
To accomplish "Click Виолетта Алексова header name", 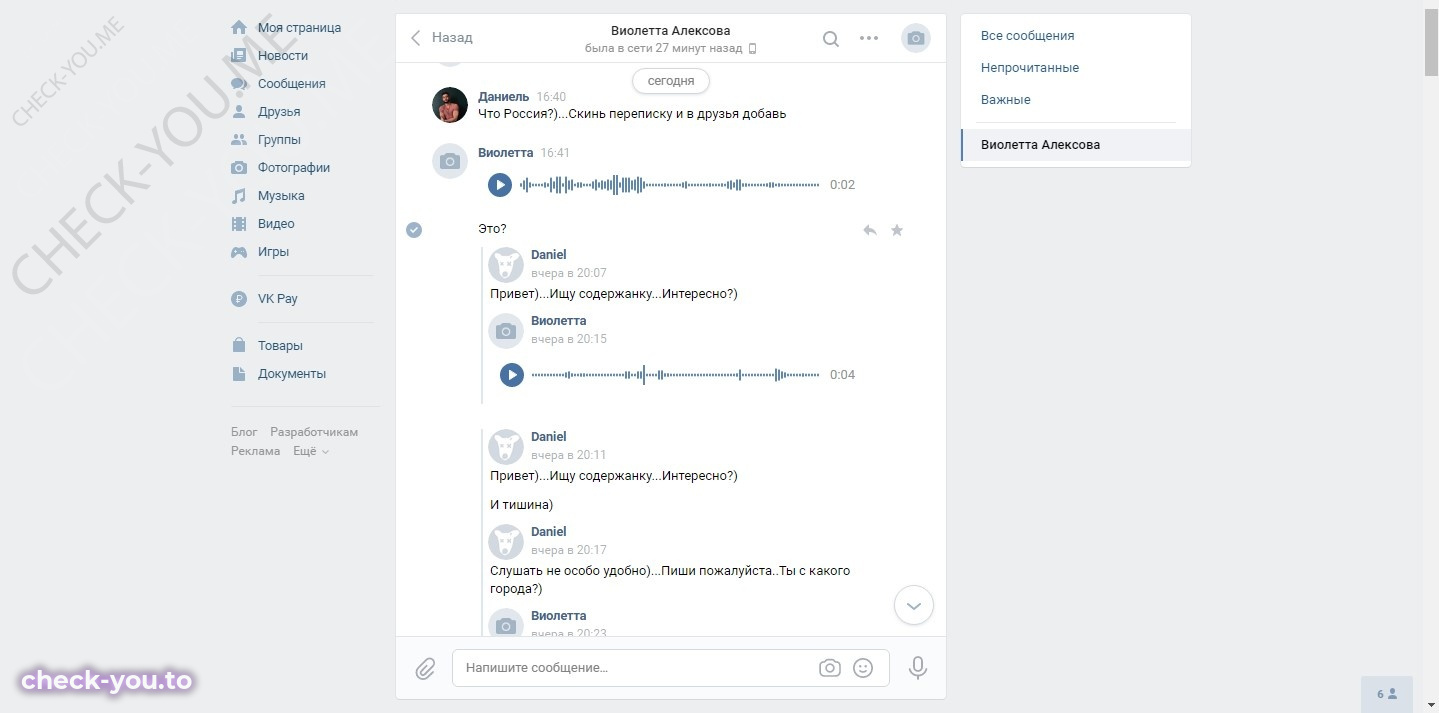I will pyautogui.click(x=671, y=31).
